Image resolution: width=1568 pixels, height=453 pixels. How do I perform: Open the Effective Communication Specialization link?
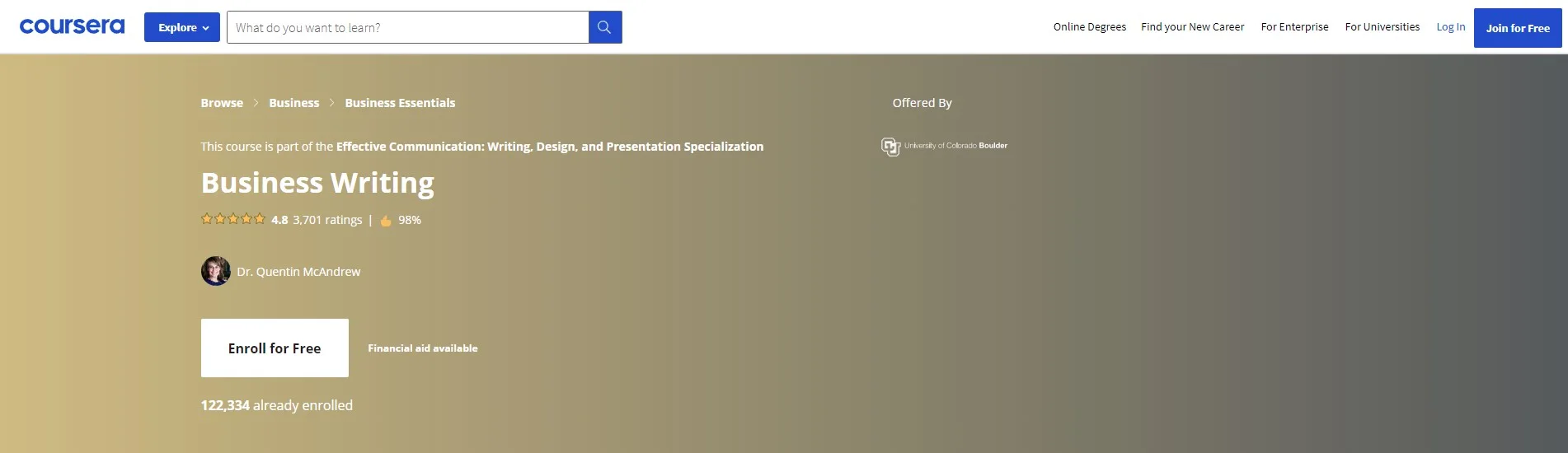[x=550, y=147]
